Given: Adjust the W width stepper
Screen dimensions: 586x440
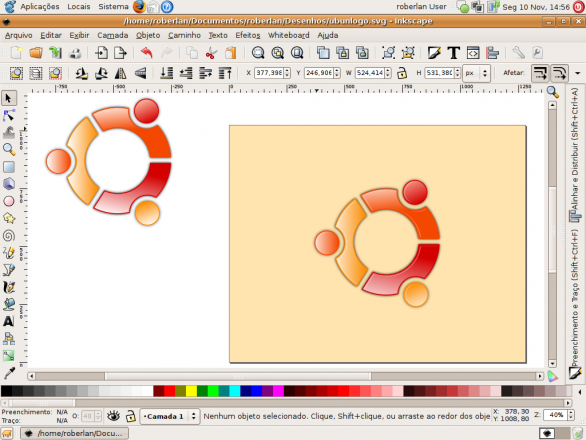Looking at the screenshot, I should coord(388,73).
